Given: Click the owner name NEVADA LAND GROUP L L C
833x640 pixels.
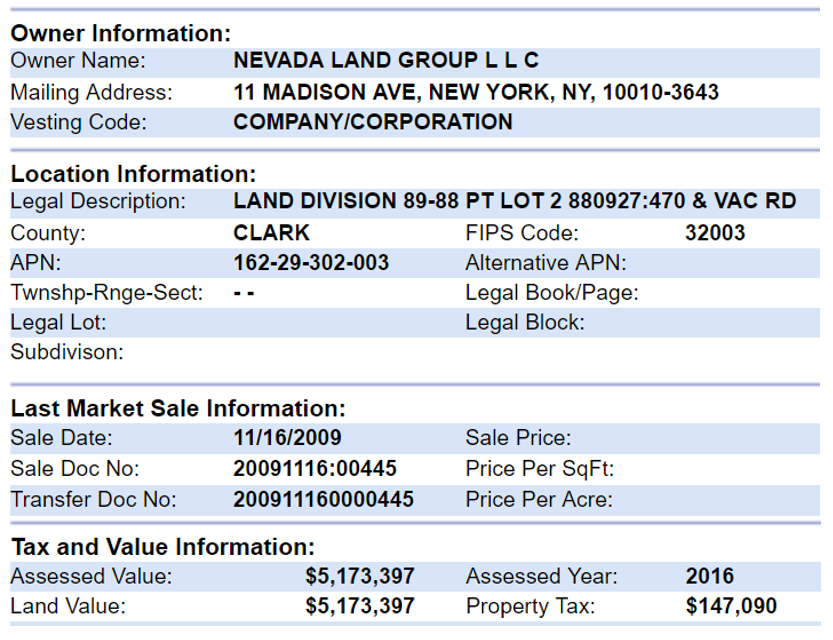Looking at the screenshot, I should 386,60.
